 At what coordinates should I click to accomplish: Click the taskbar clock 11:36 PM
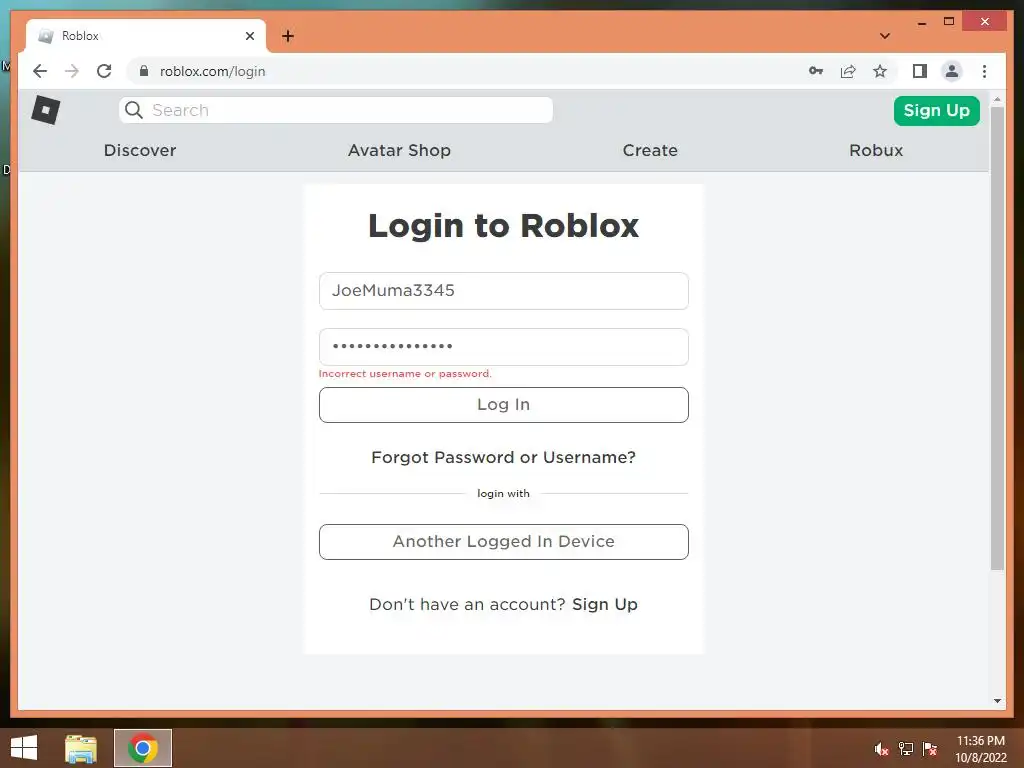point(980,741)
